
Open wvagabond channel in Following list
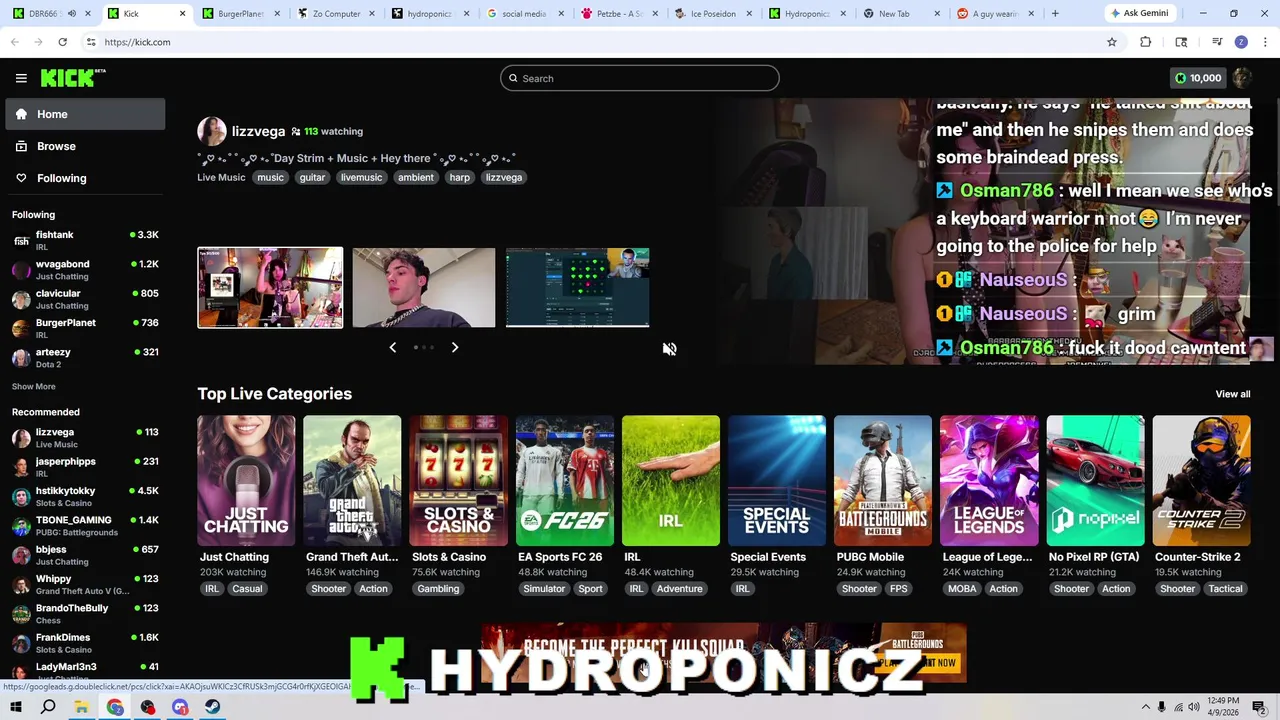(85, 269)
